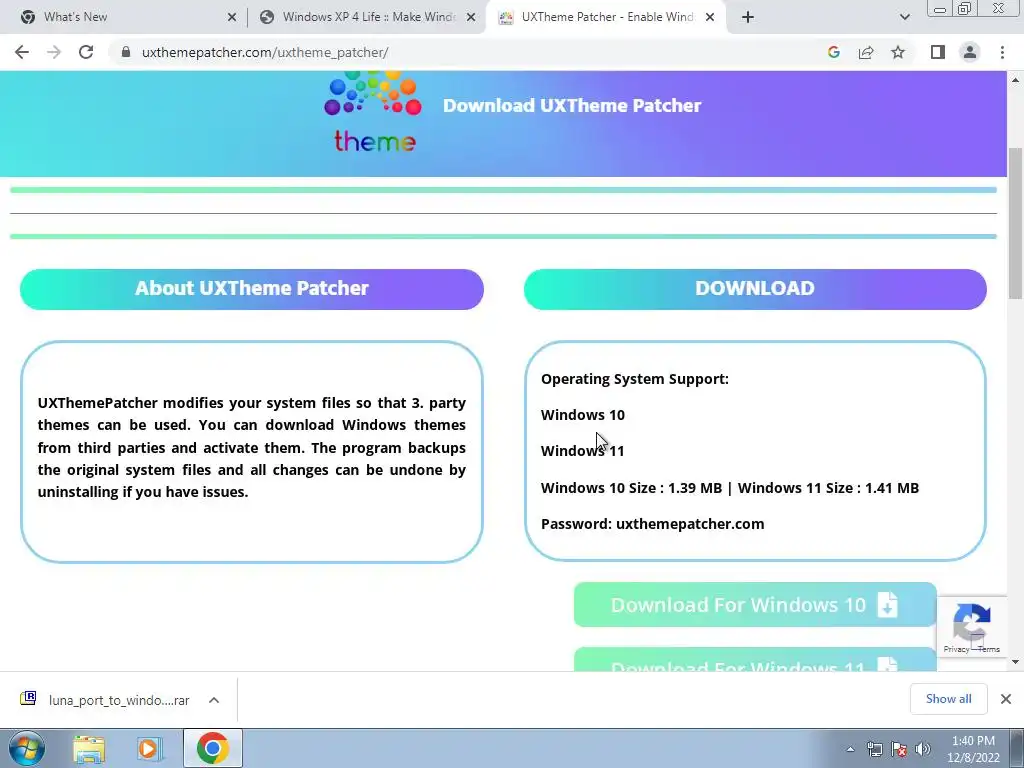Open reCAPTCHA Privacy link

[x=955, y=649]
